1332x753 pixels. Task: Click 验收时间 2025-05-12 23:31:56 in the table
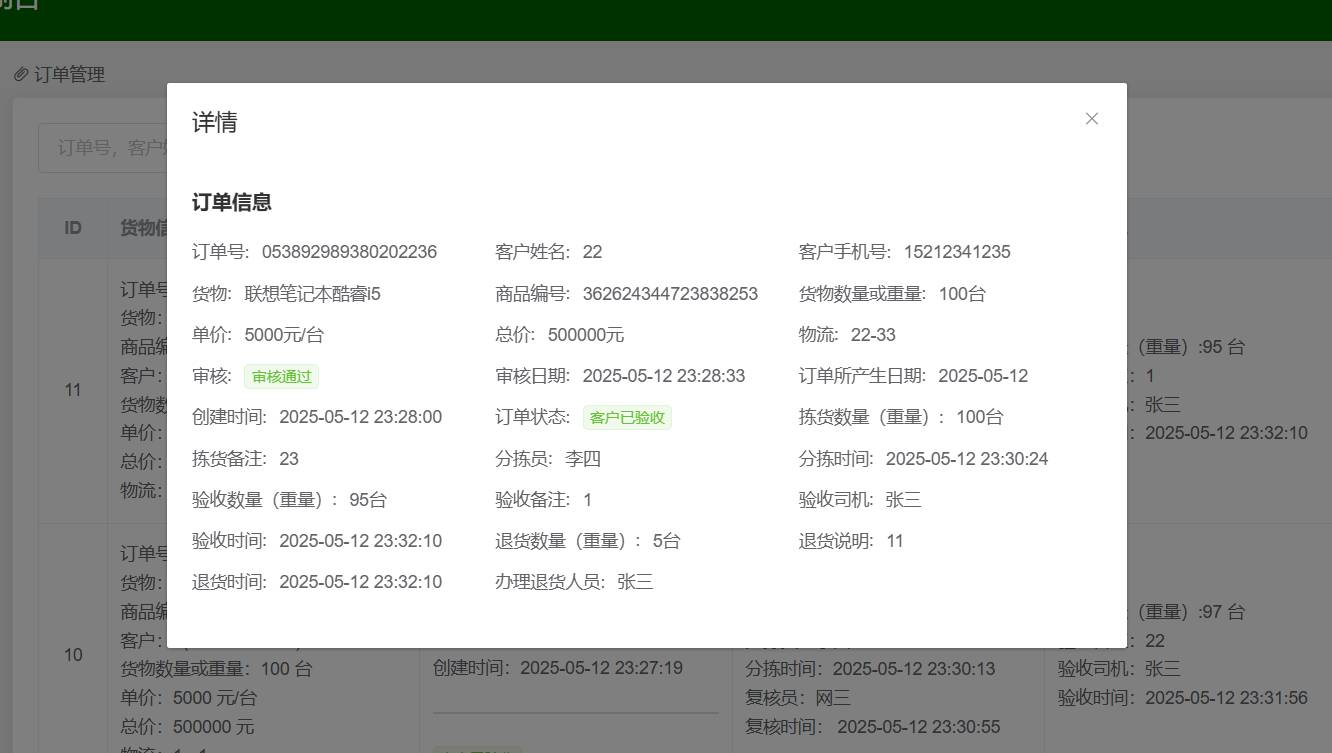point(1183,698)
